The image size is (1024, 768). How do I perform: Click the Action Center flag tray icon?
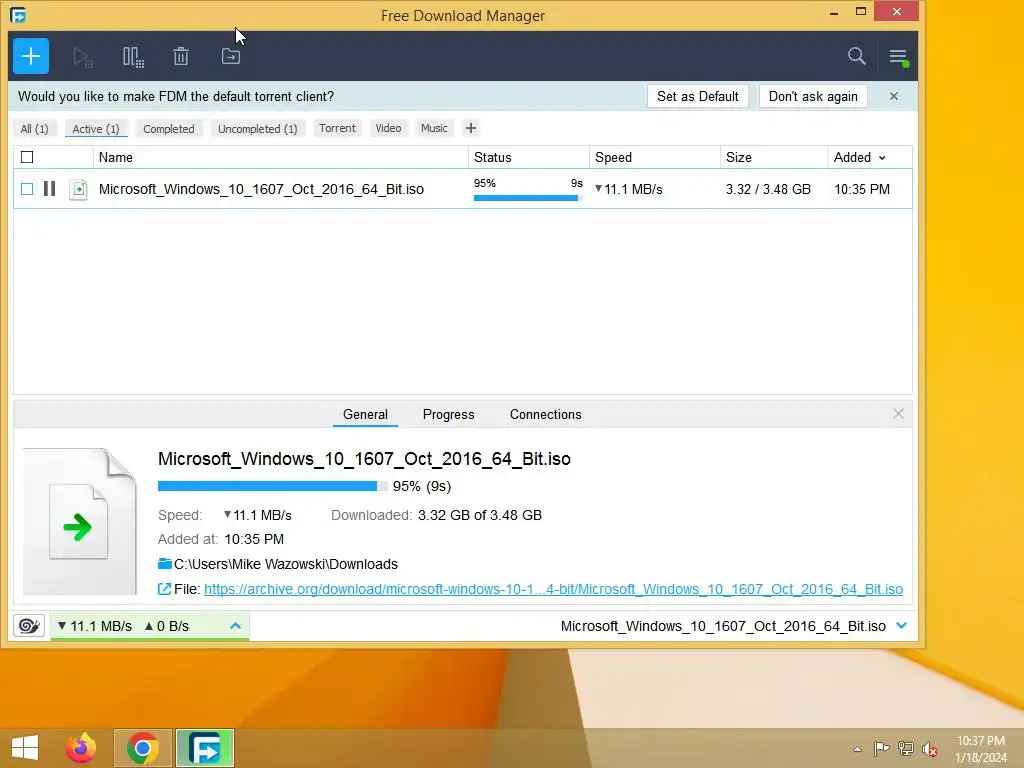point(882,748)
